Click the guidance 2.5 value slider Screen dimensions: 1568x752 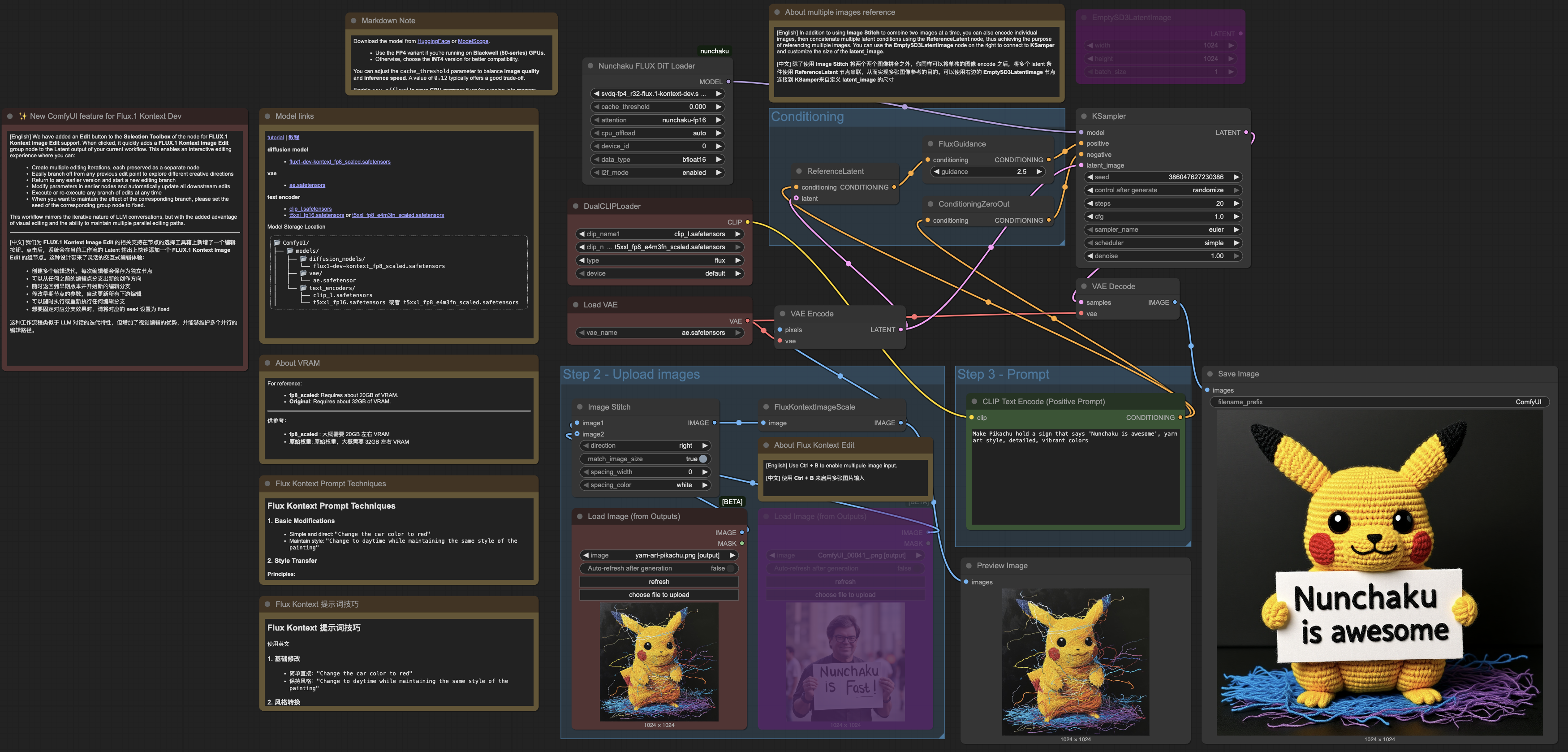tap(988, 172)
